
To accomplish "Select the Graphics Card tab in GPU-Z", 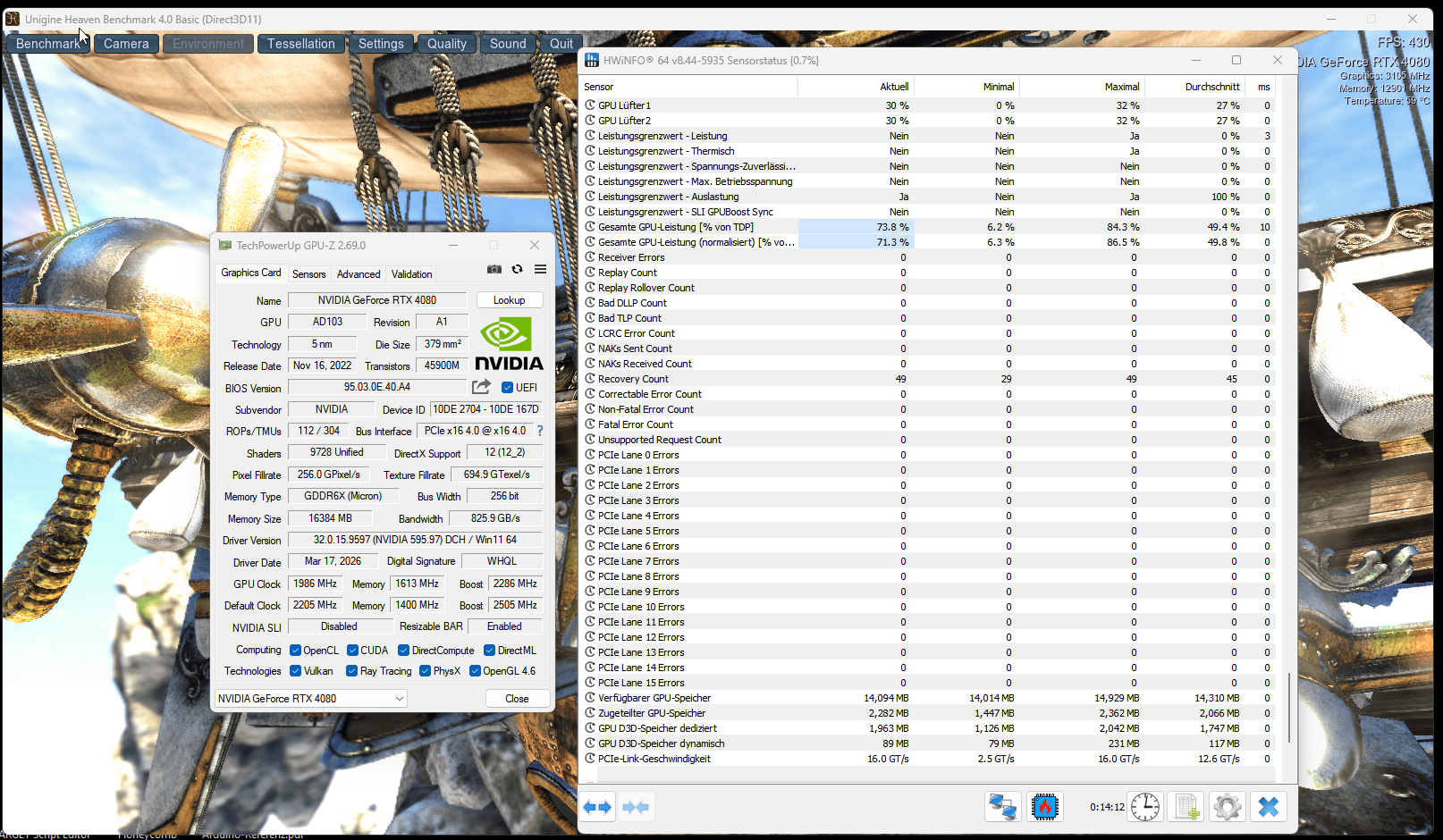I will coord(251,273).
